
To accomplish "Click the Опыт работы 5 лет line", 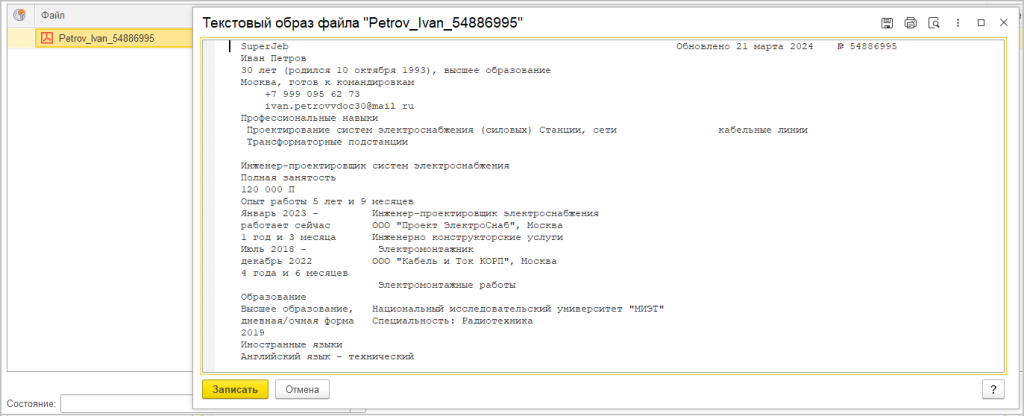I will click(327, 200).
